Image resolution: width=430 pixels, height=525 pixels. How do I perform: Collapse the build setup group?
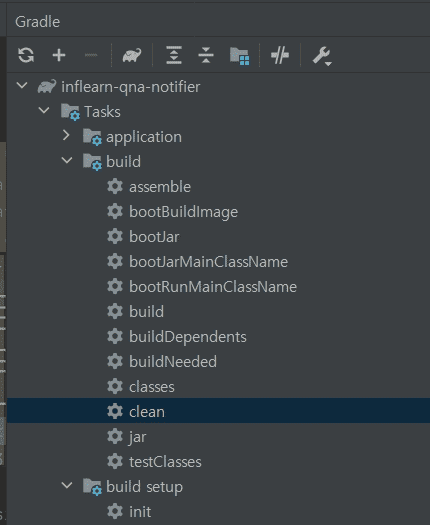tap(67, 485)
